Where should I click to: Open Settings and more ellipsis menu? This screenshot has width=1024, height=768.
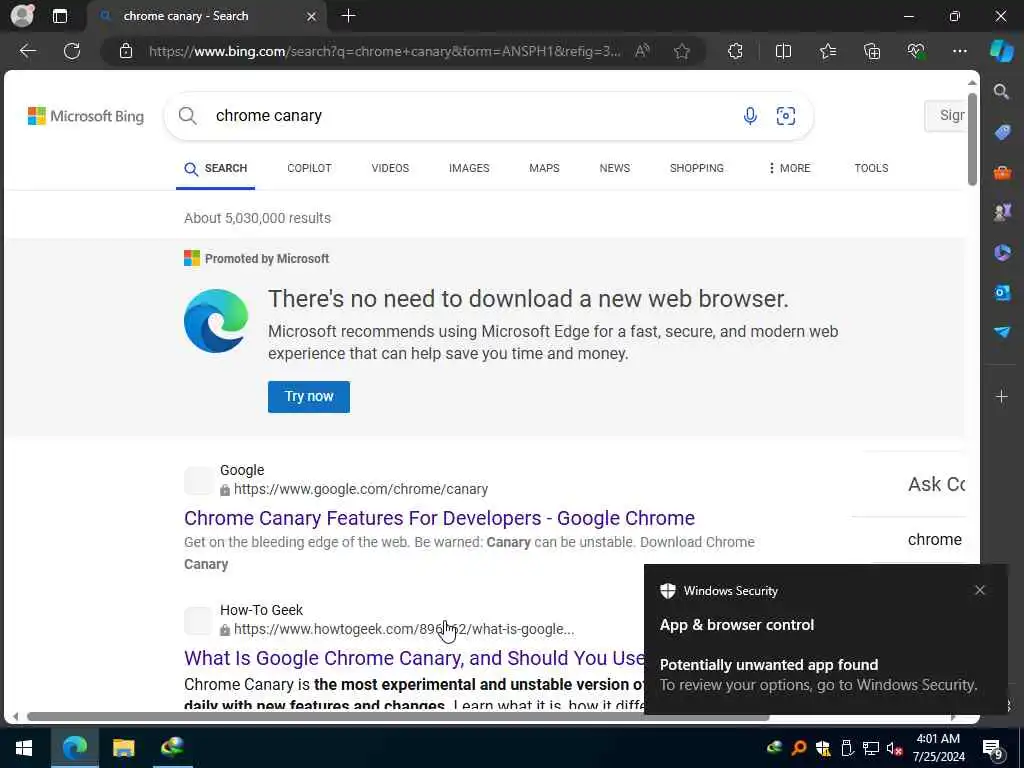(959, 51)
